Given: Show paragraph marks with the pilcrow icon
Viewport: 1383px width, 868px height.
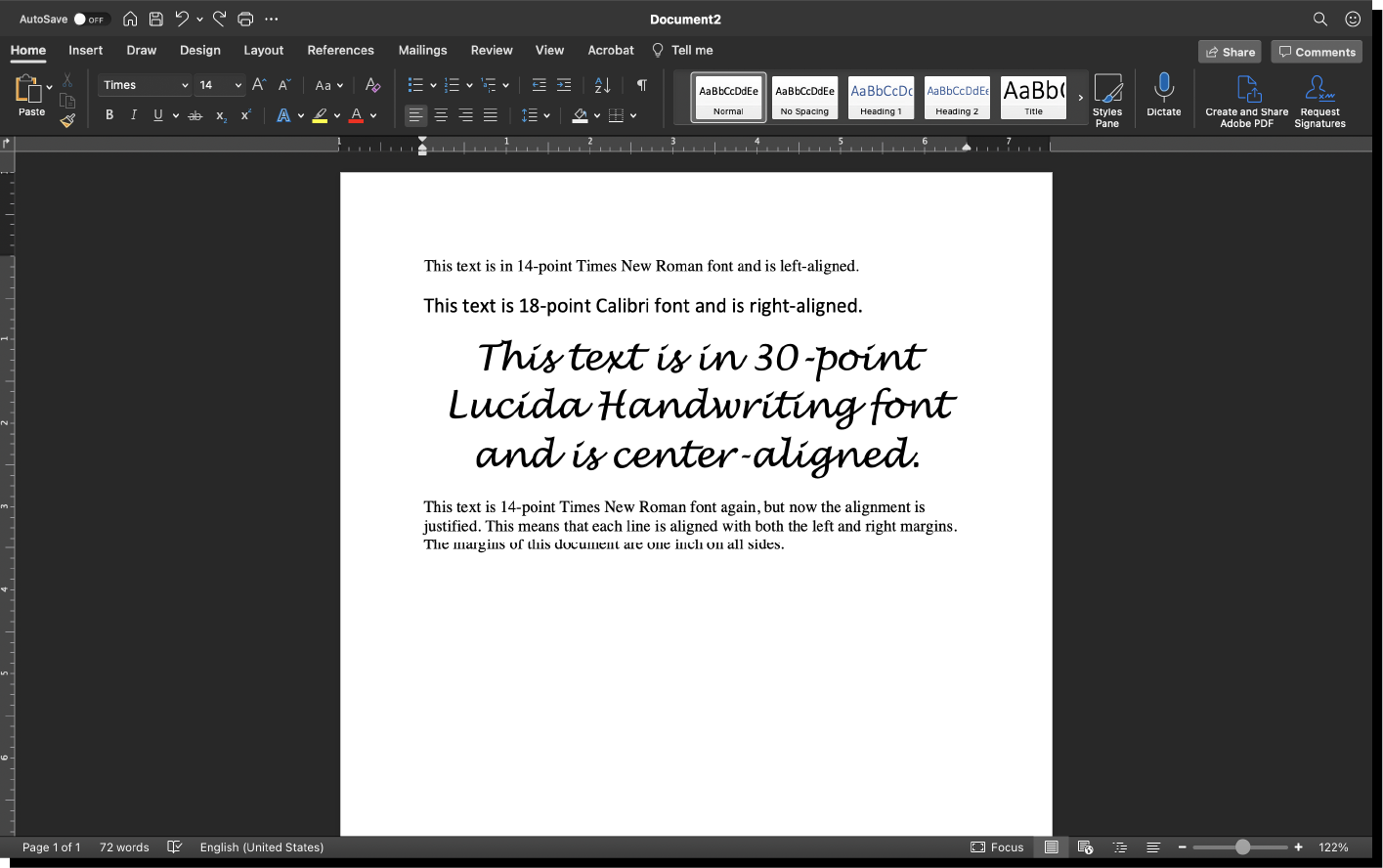Looking at the screenshot, I should click(x=641, y=86).
